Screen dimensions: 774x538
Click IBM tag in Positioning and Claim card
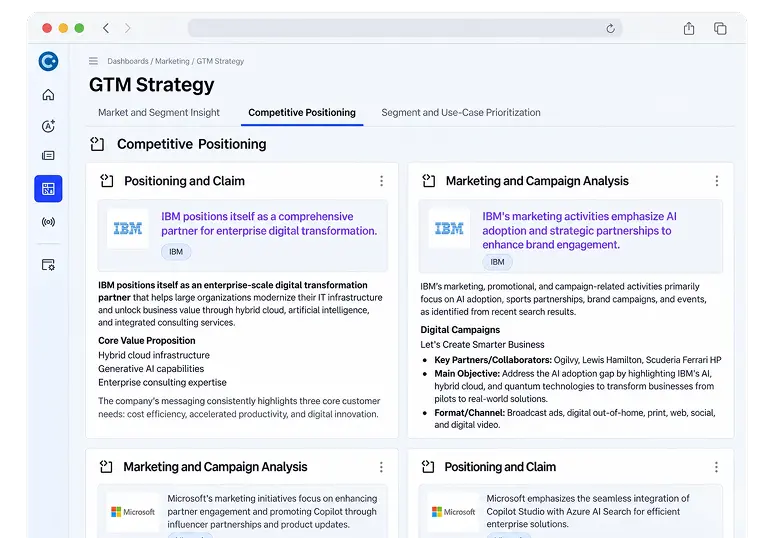point(176,252)
